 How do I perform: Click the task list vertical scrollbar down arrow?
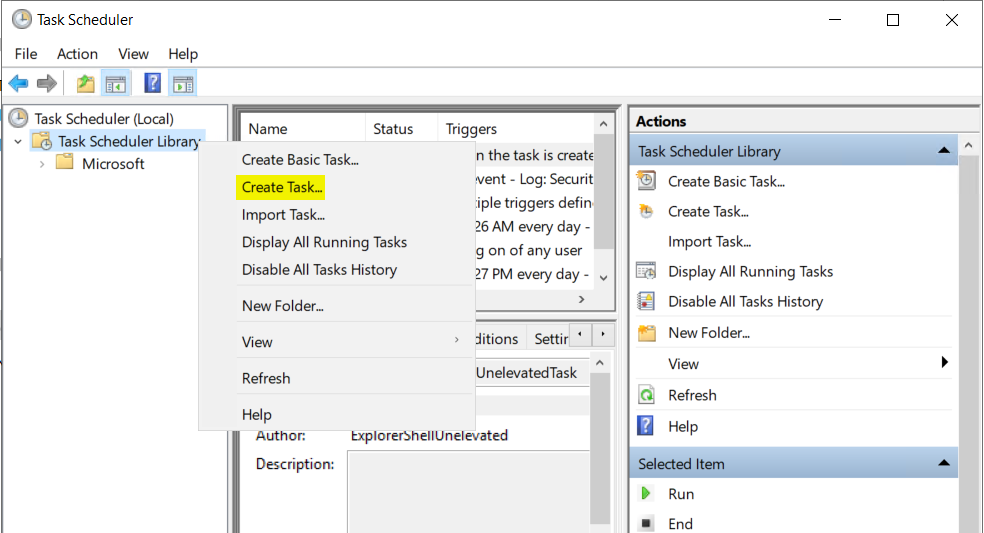click(603, 277)
